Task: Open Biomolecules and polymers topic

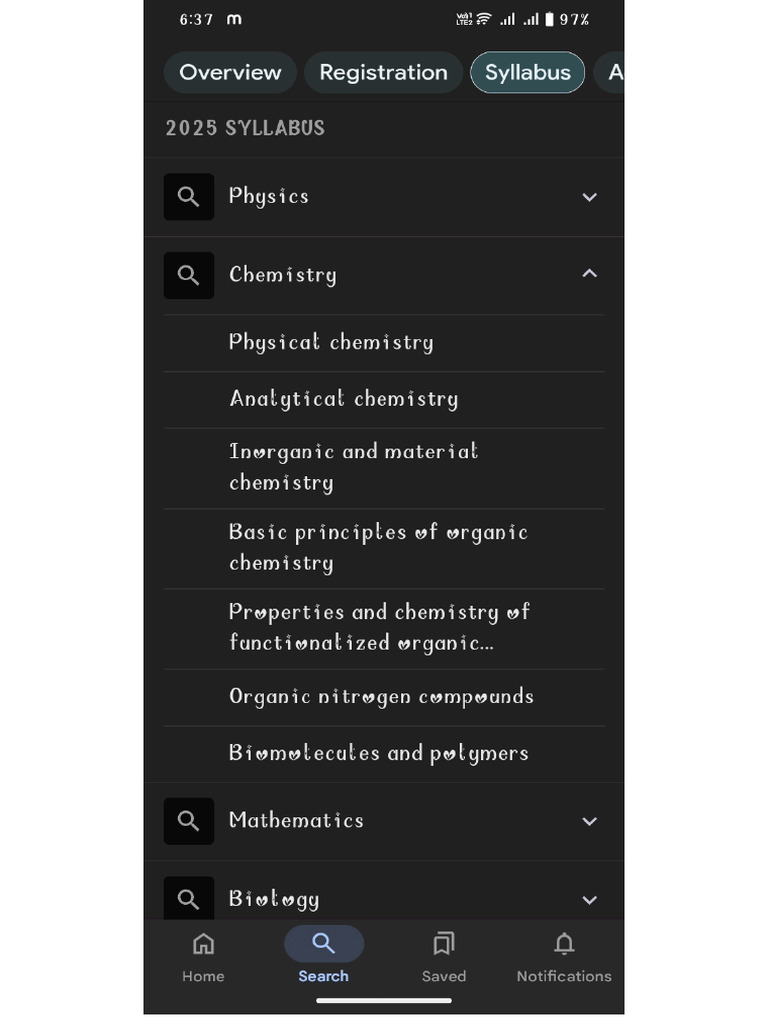Action: click(x=378, y=753)
